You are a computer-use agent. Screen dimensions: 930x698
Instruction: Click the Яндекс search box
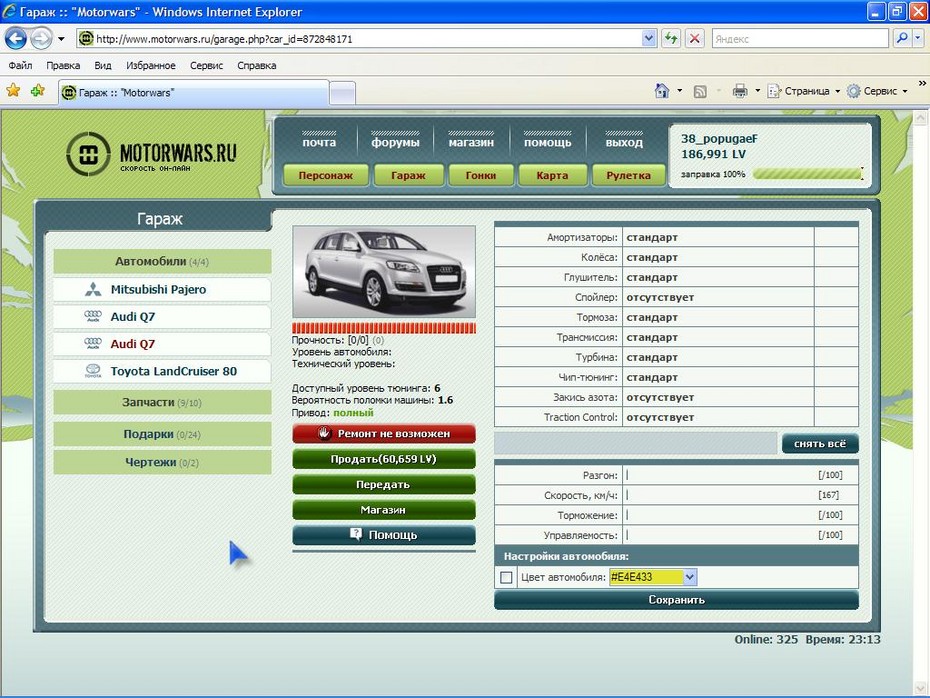pos(800,39)
